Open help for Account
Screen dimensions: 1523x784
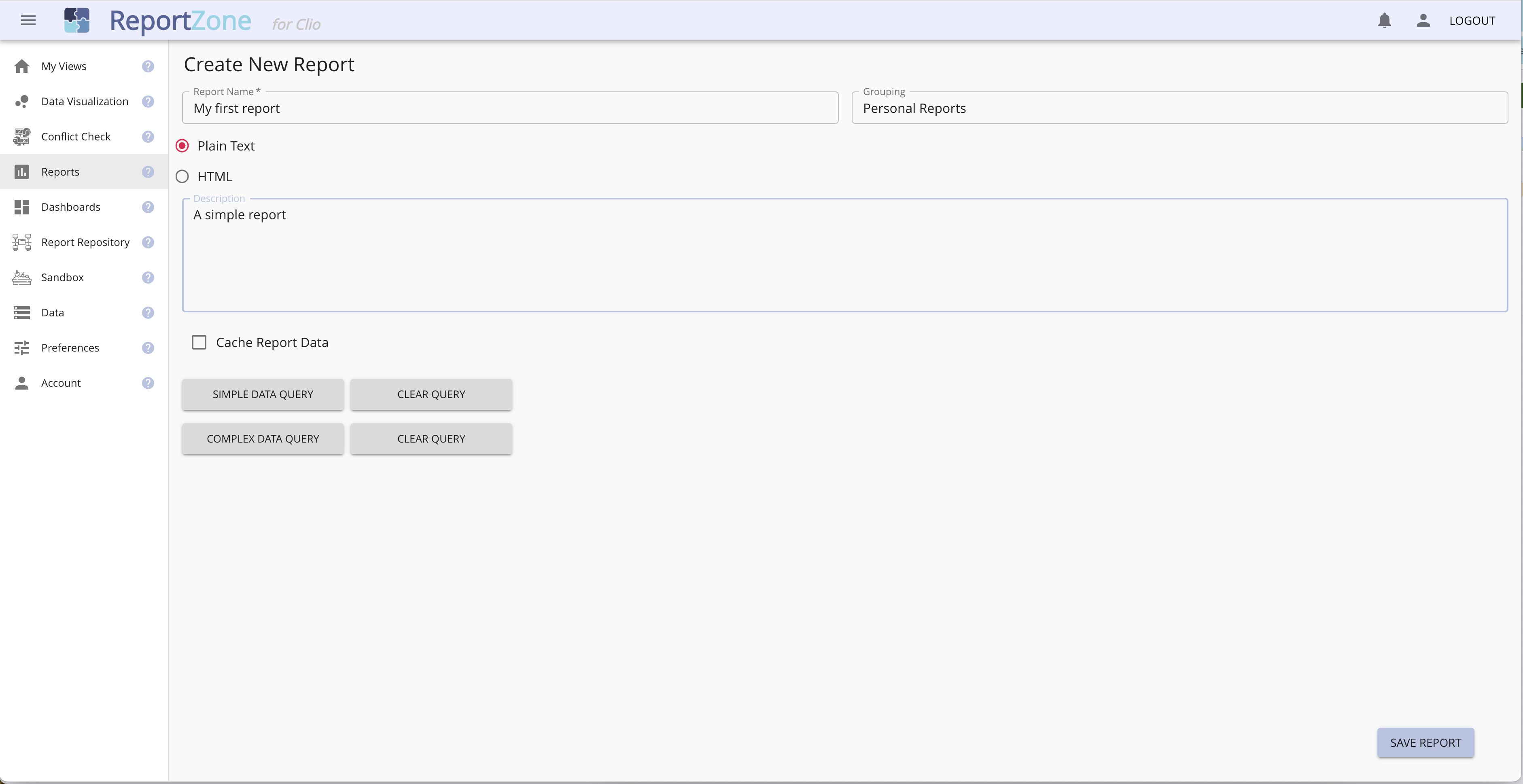coord(148,383)
